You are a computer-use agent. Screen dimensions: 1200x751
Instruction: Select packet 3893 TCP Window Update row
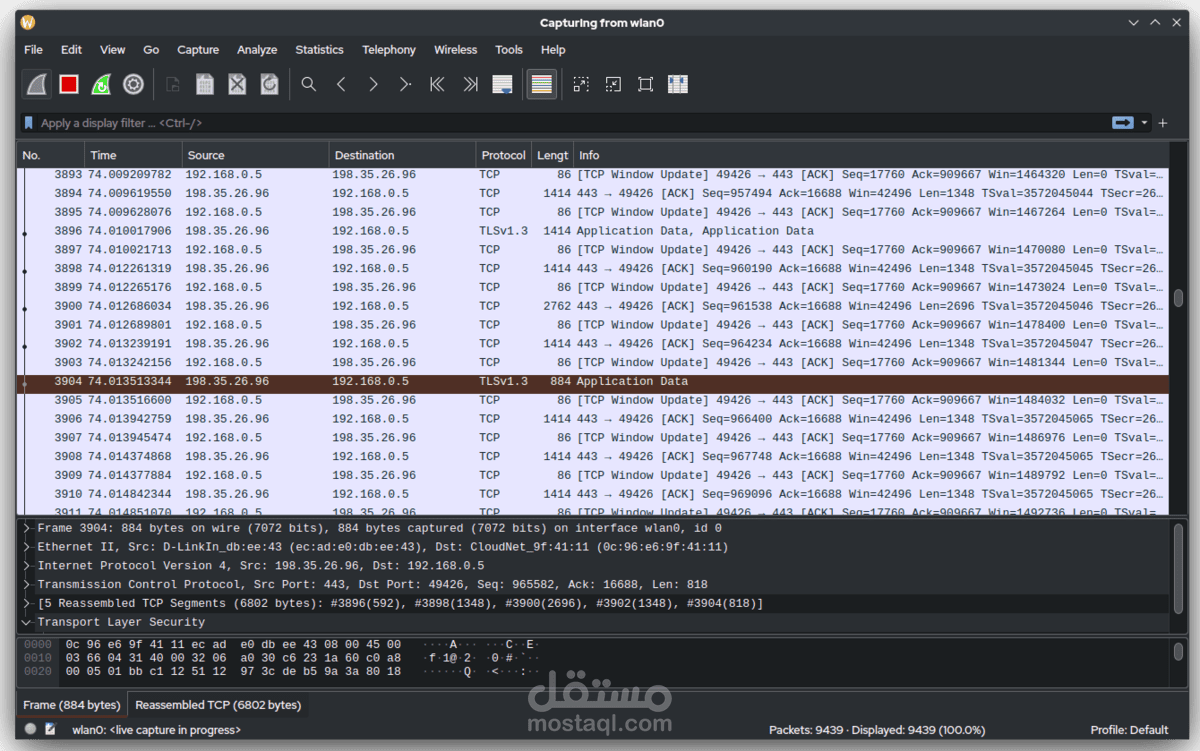[592, 174]
